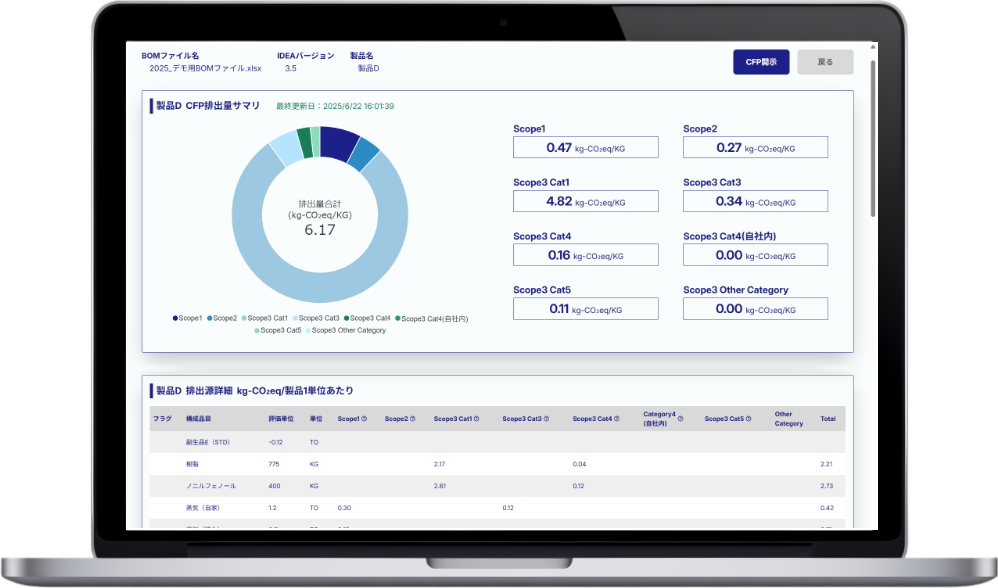
Task: Click the Scope3 Cat4 column help icon
Action: (x=616, y=419)
